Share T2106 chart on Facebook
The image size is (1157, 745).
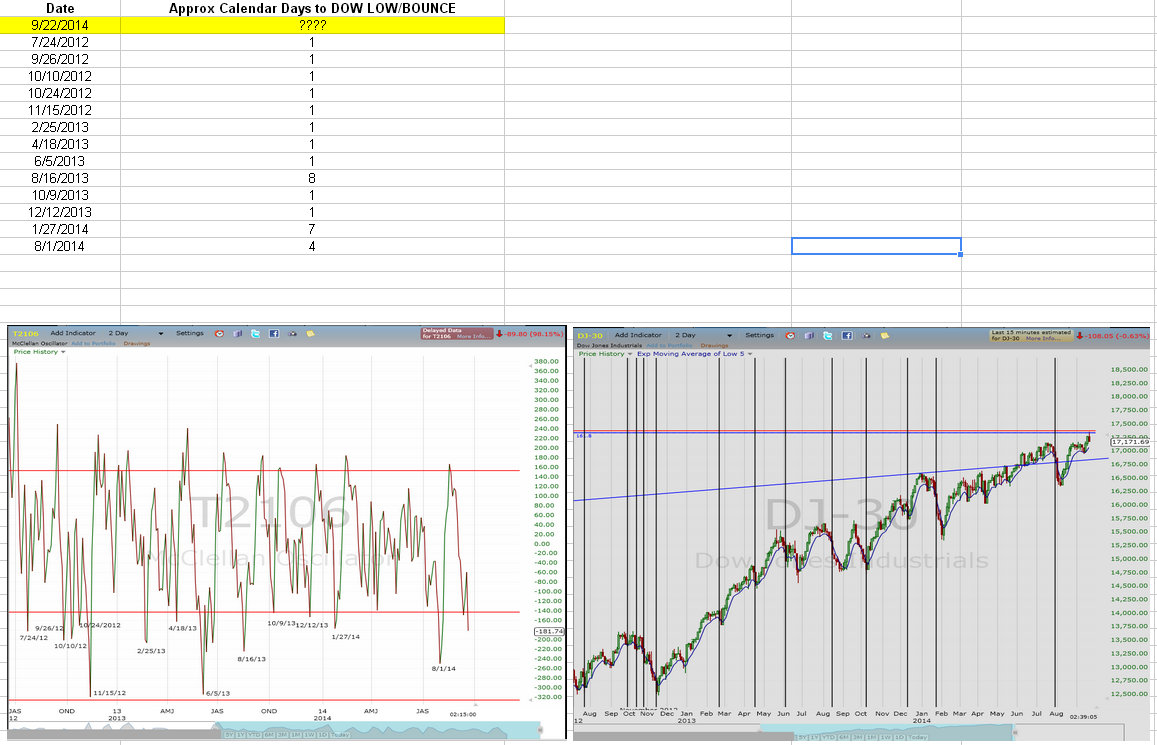pos(274,333)
